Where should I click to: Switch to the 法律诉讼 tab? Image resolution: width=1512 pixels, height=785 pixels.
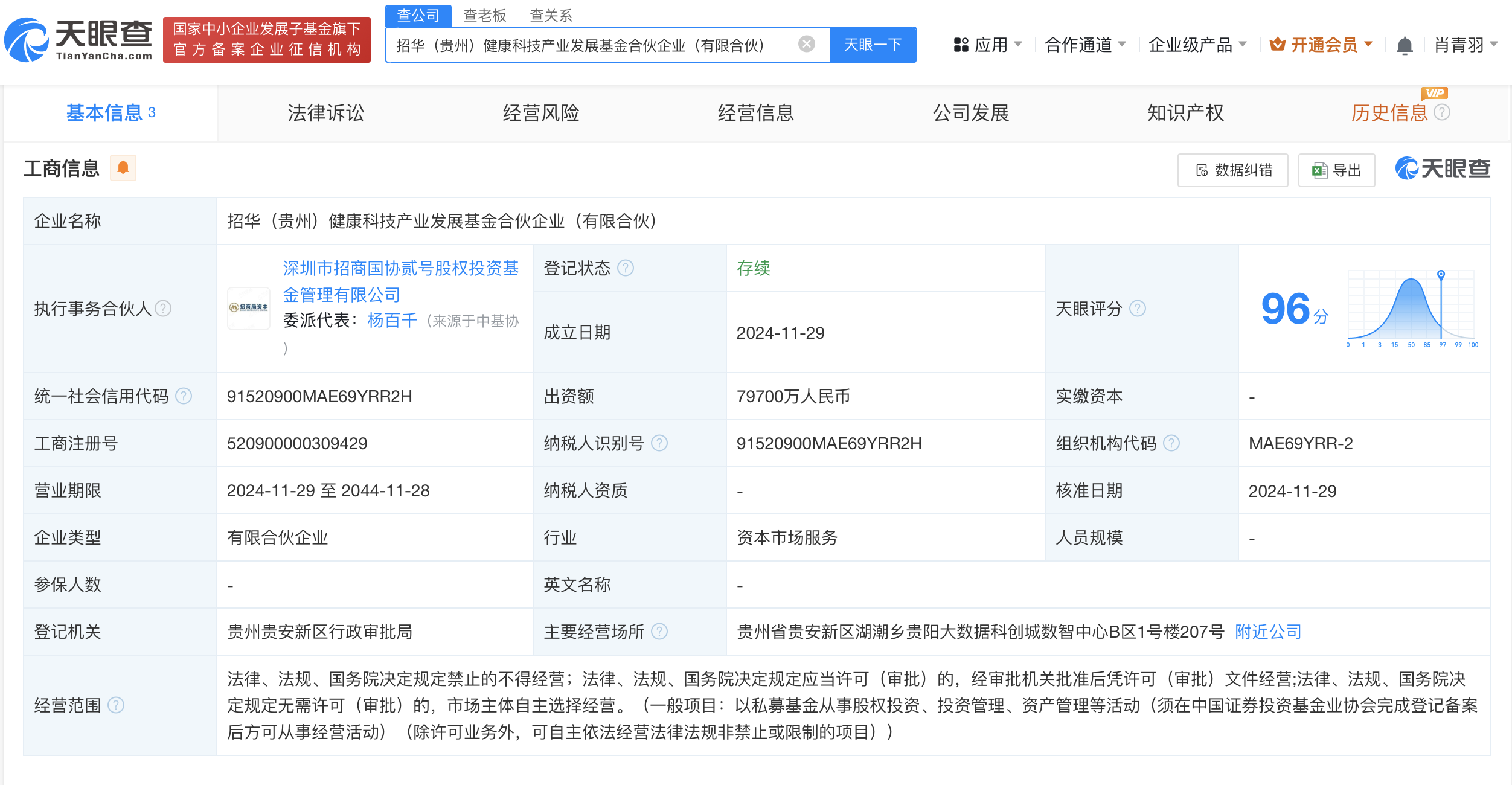click(325, 113)
